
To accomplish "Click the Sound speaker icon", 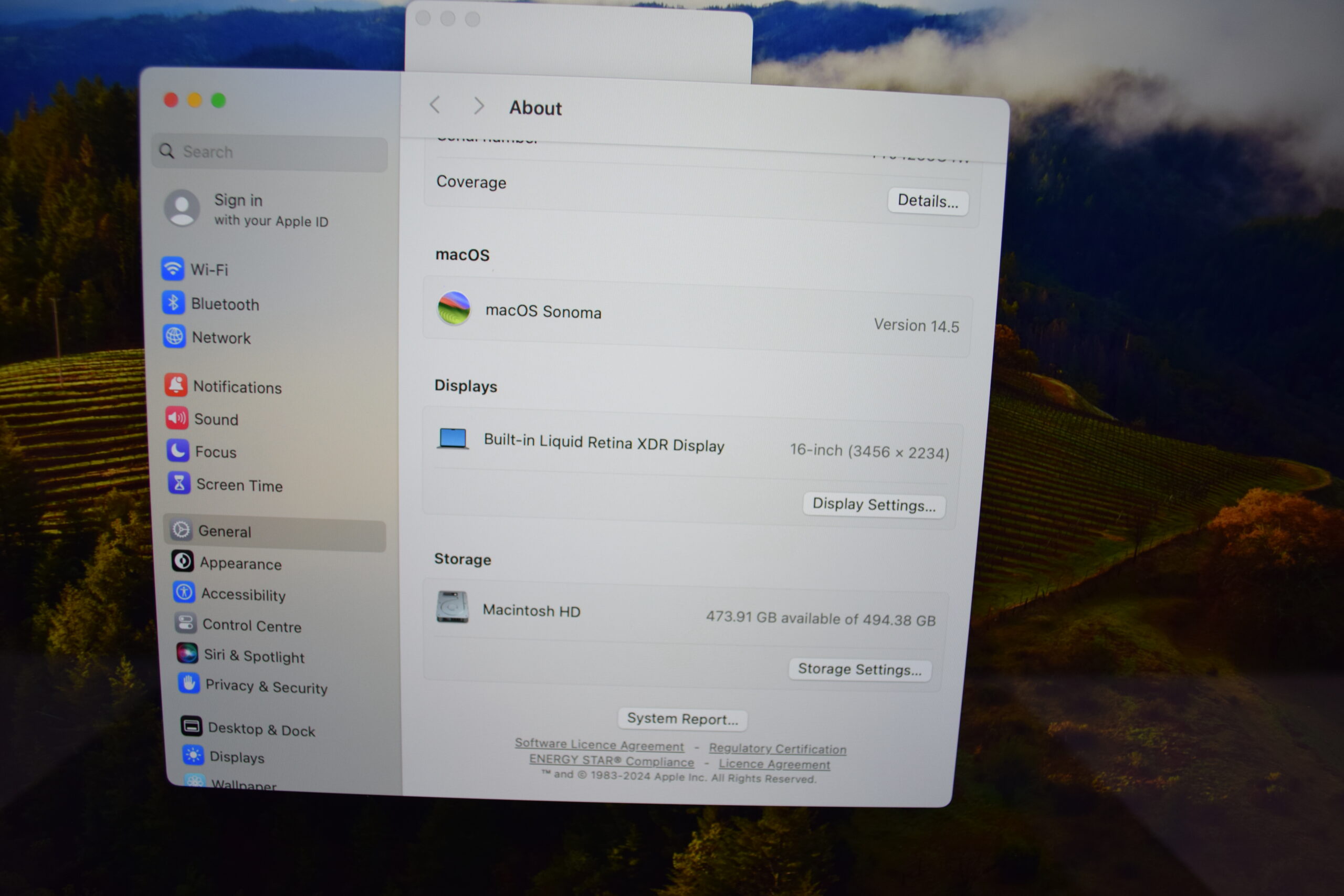I will click(177, 418).
